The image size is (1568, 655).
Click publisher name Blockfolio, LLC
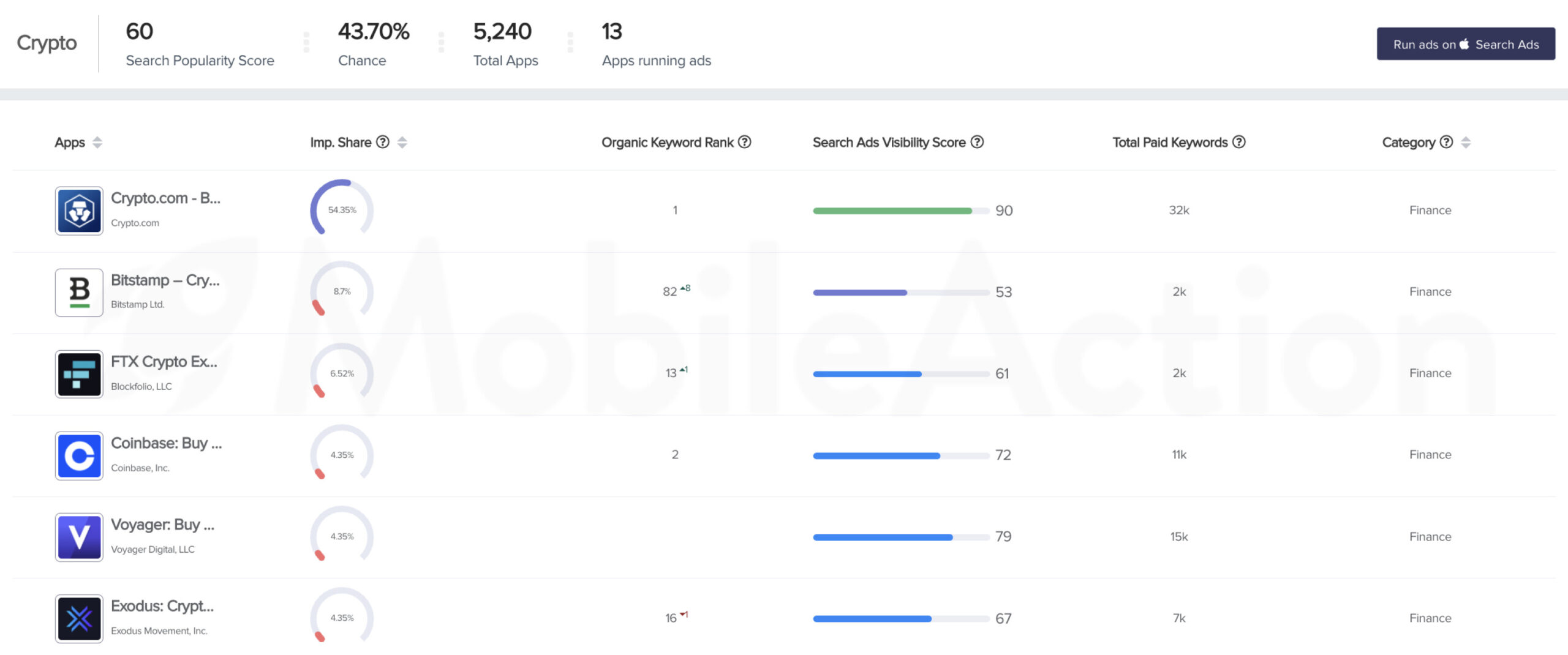pyautogui.click(x=141, y=386)
